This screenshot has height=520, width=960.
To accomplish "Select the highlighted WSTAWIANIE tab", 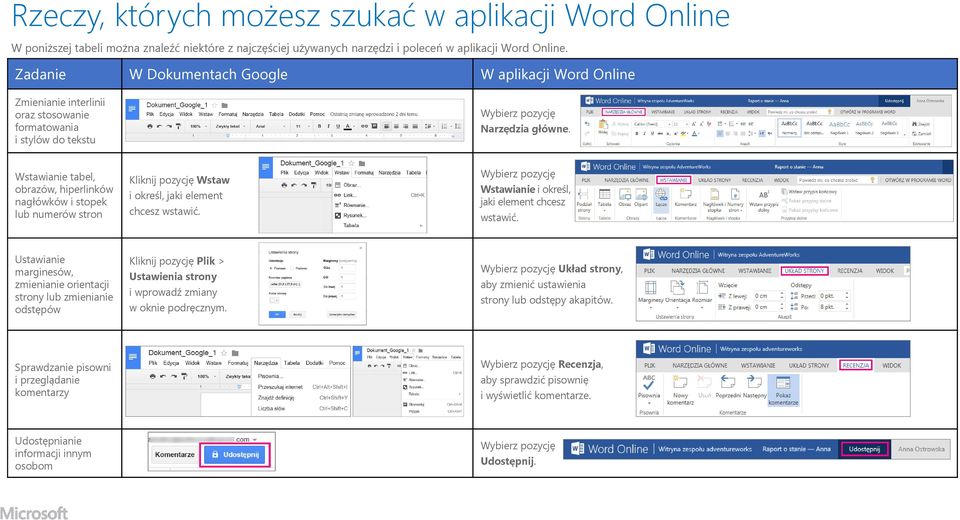I will 673,180.
